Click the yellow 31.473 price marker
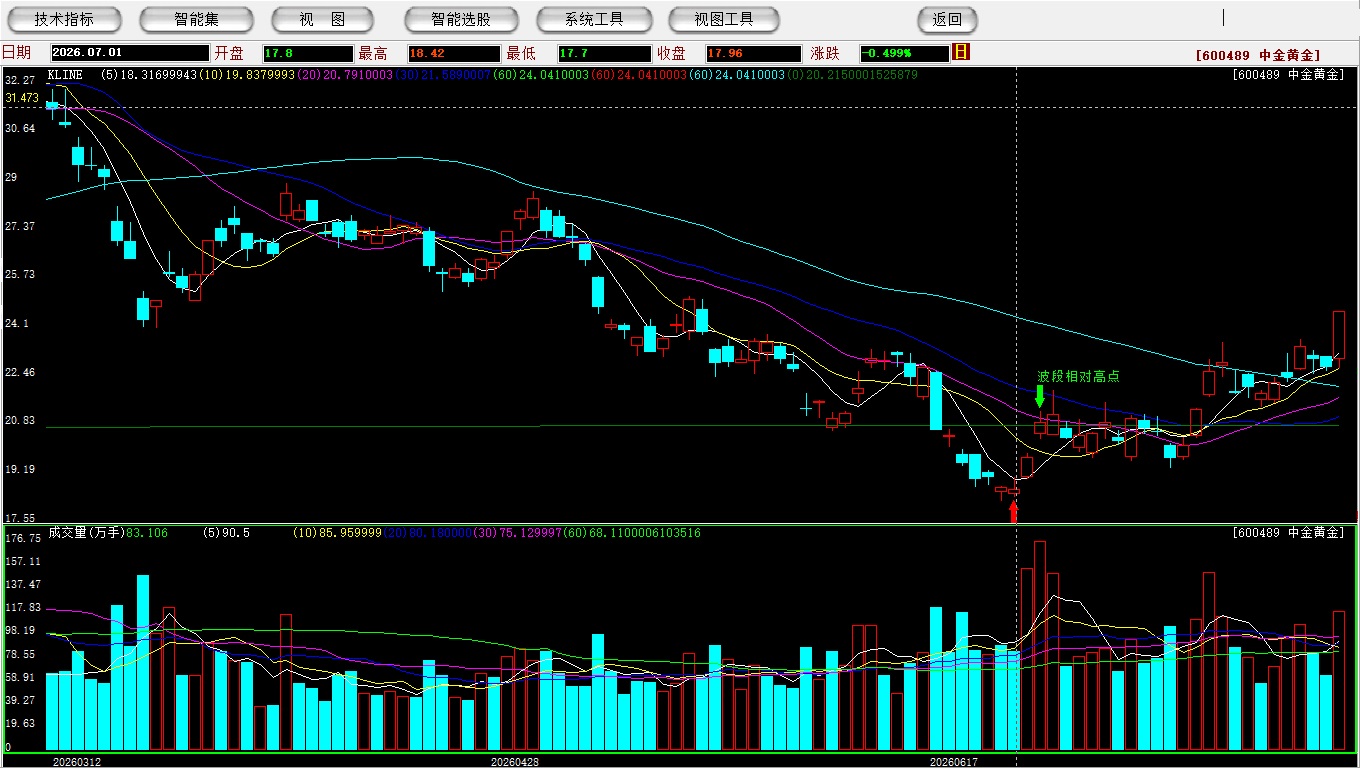This screenshot has height=768, width=1360. coord(22,98)
